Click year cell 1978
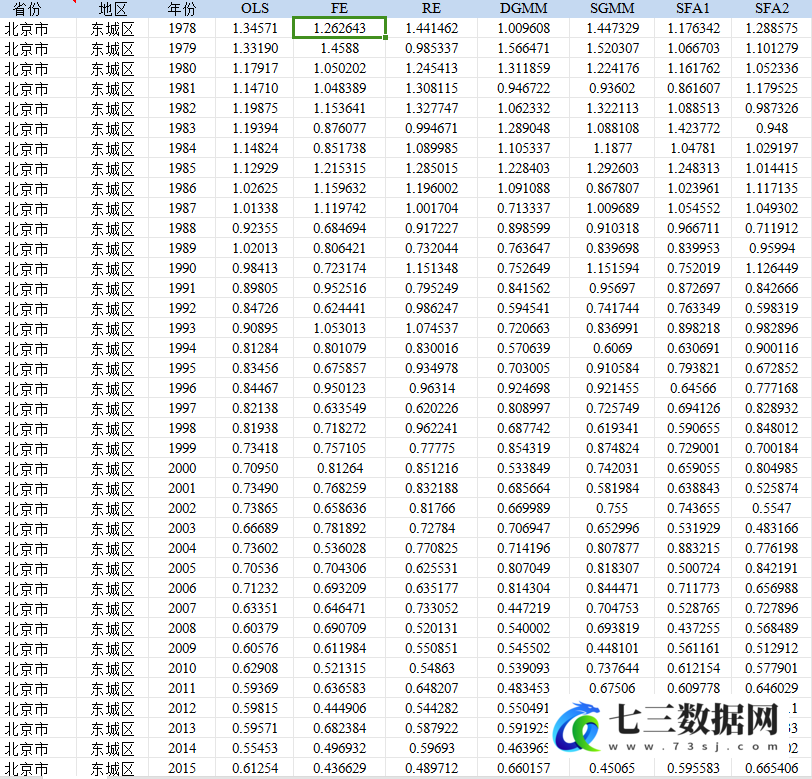Screen dimensions: 812x779 tap(182, 28)
